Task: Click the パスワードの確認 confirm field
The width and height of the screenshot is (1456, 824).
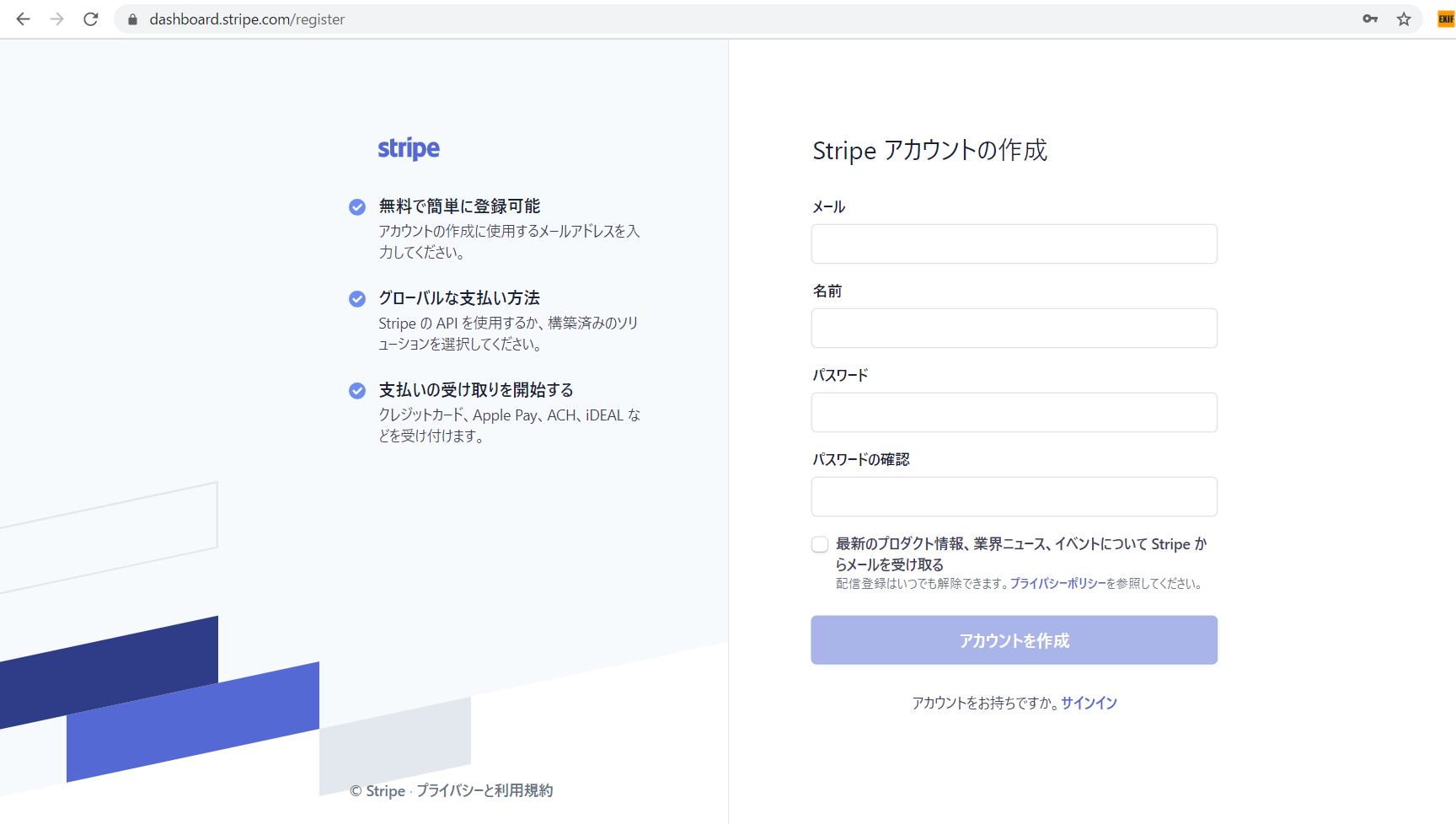Action: point(1014,496)
